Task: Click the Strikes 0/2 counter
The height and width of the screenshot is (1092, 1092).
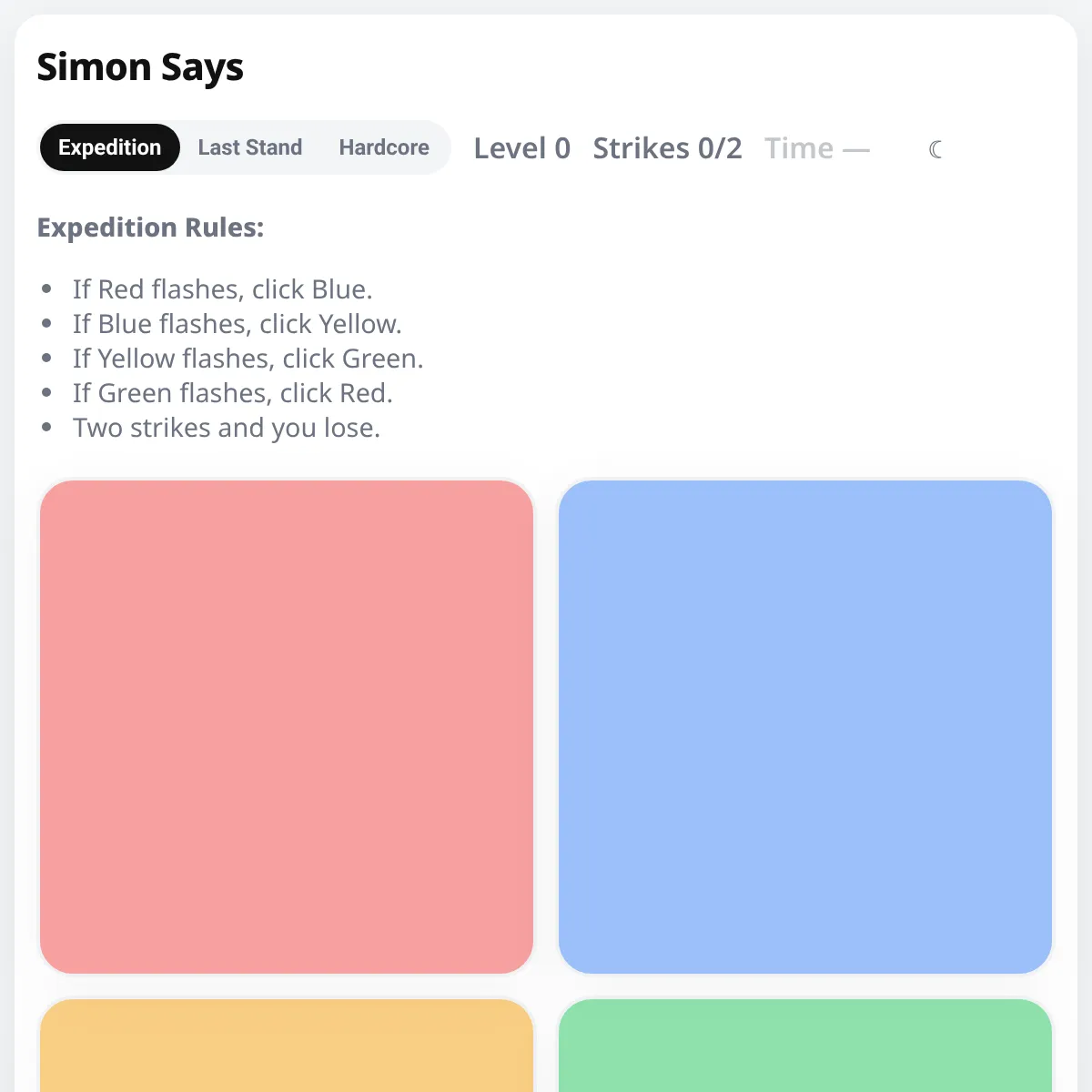Action: point(667,148)
